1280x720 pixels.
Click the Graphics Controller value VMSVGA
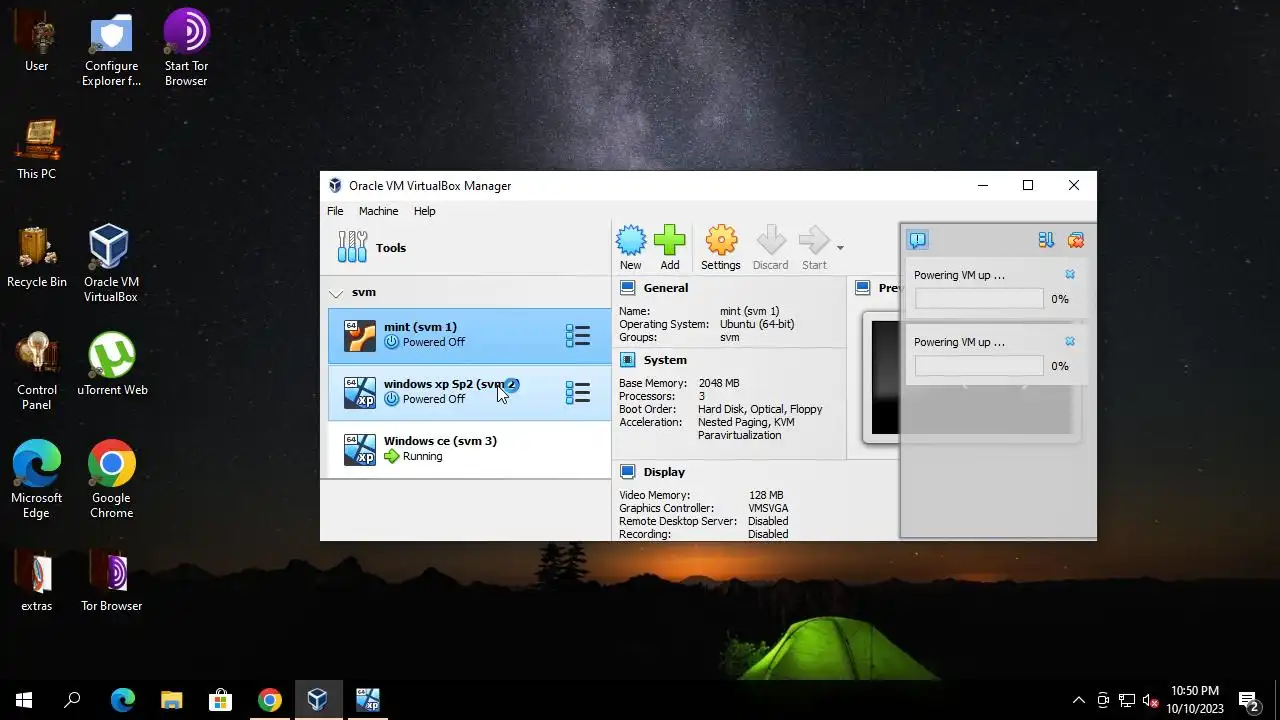click(768, 509)
